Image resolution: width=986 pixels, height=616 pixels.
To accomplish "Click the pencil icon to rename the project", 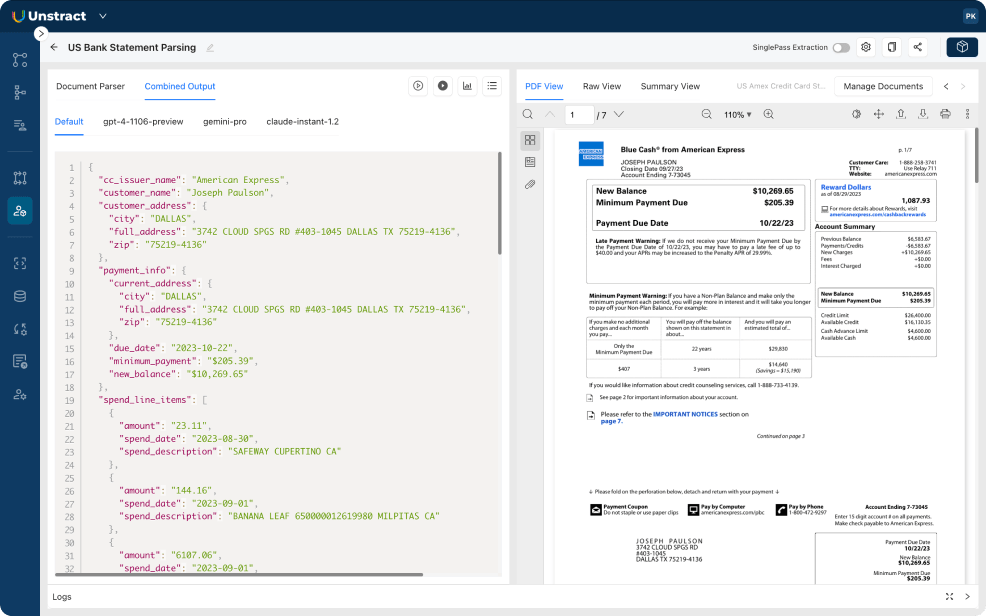I will point(210,47).
